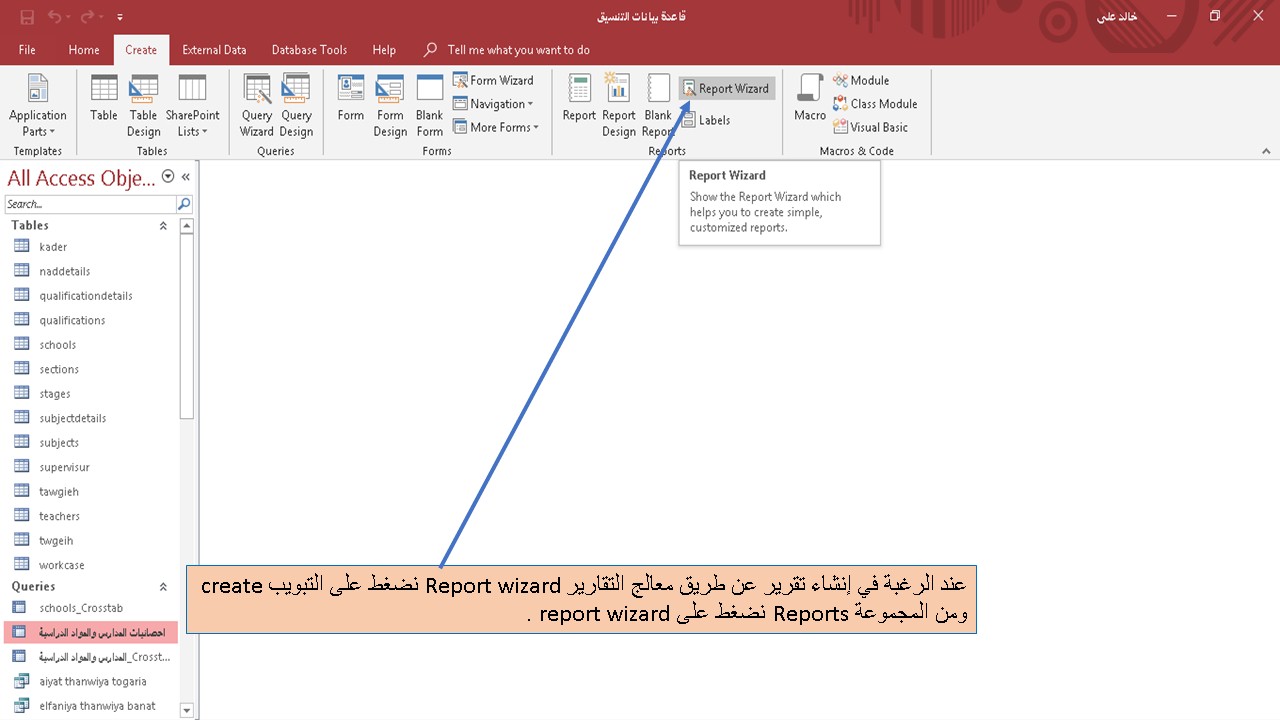Open the All Access Objects filter menu
This screenshot has width=1280, height=720.
(168, 176)
